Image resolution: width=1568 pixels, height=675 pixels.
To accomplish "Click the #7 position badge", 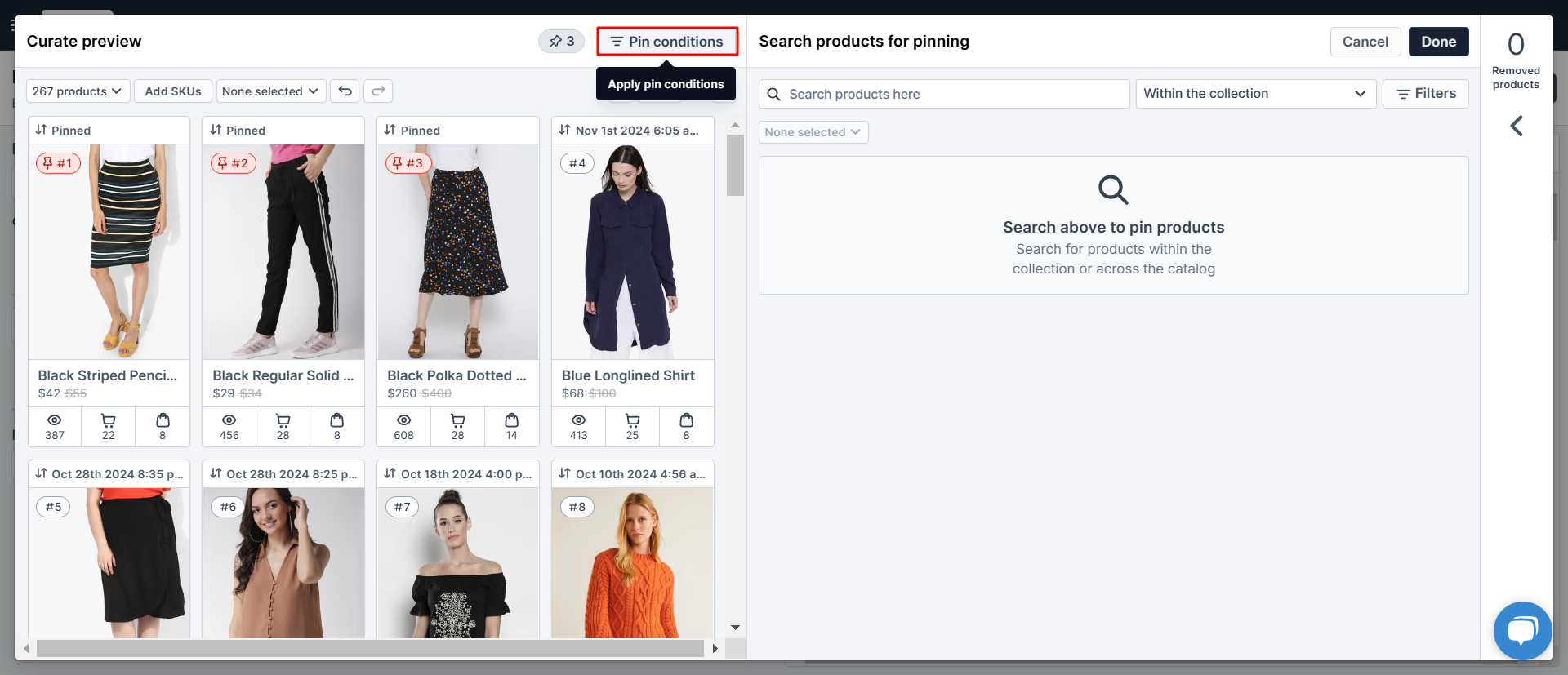I will pyautogui.click(x=403, y=507).
